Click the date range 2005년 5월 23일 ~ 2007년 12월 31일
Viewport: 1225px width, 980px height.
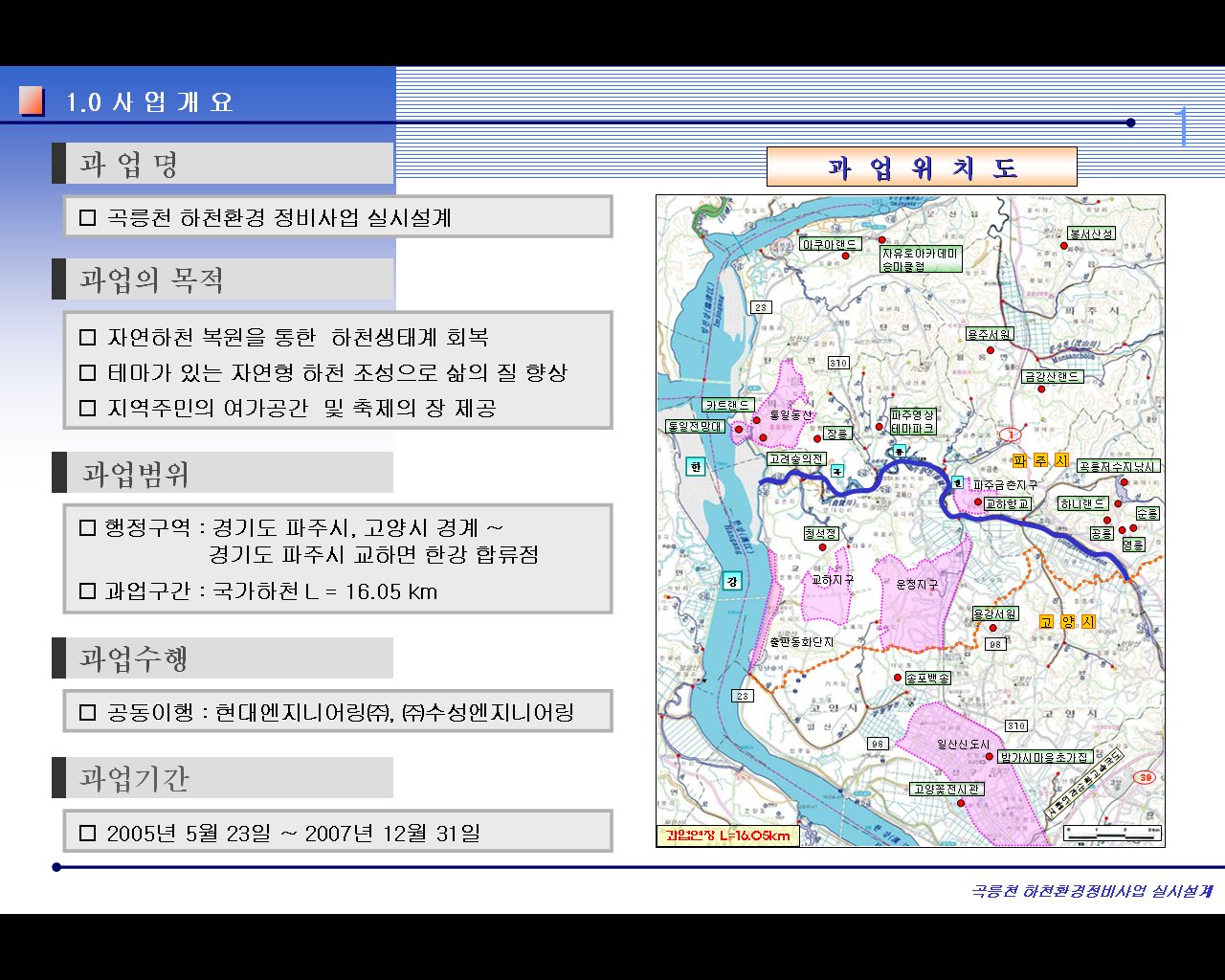tap(293, 834)
